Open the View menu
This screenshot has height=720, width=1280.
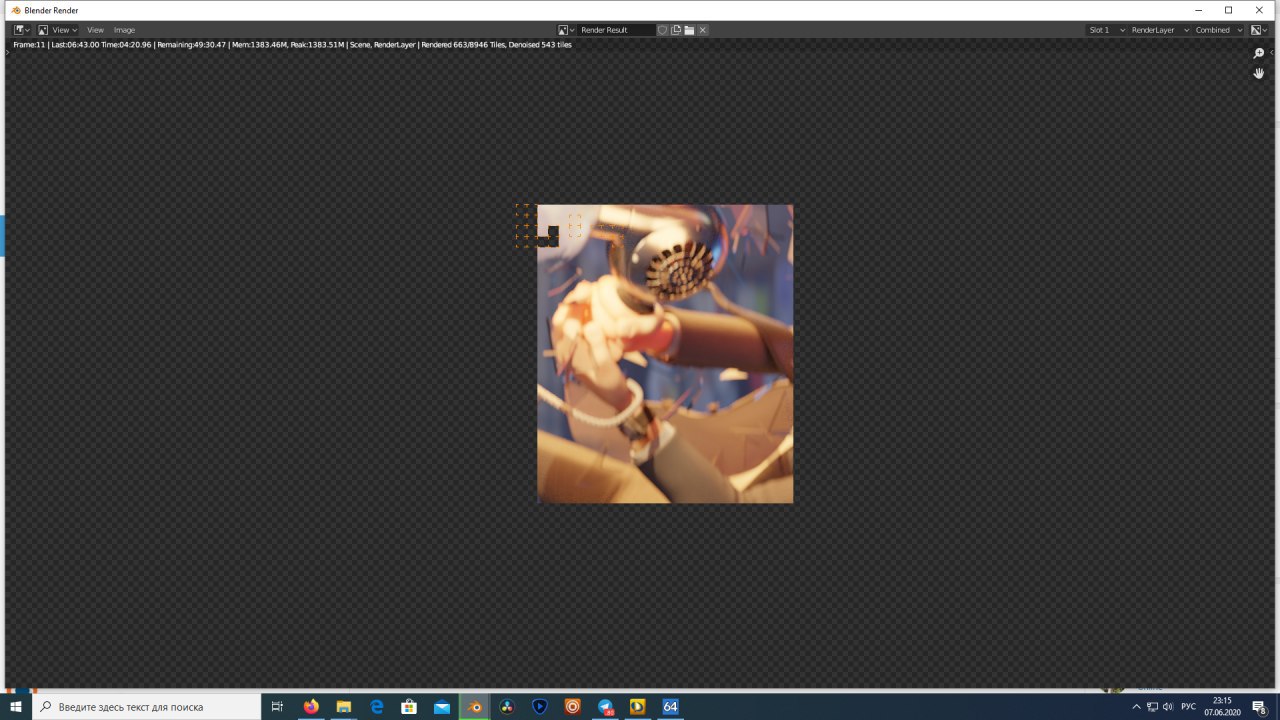pos(95,30)
